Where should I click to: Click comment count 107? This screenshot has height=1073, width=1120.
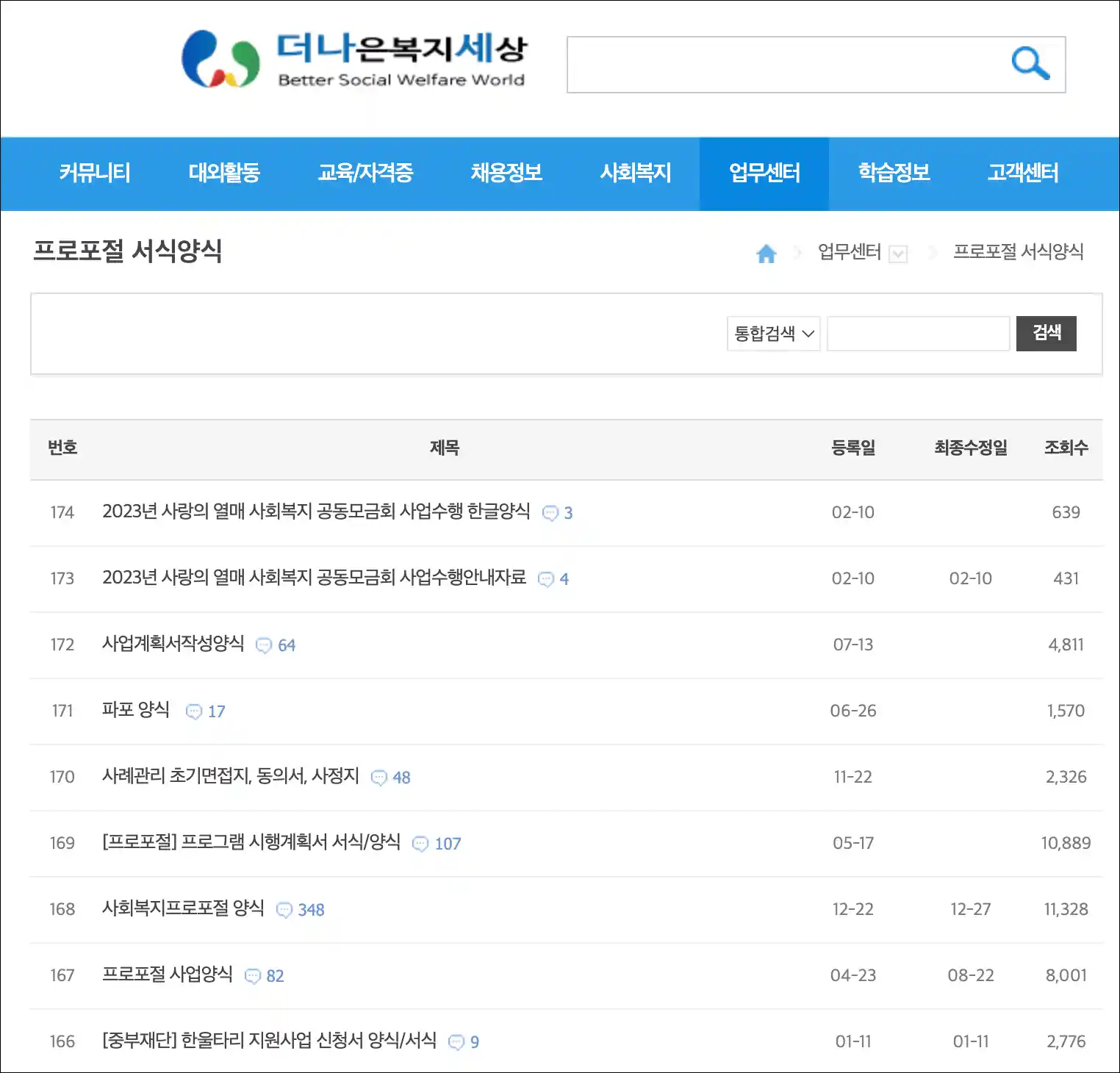pos(448,844)
